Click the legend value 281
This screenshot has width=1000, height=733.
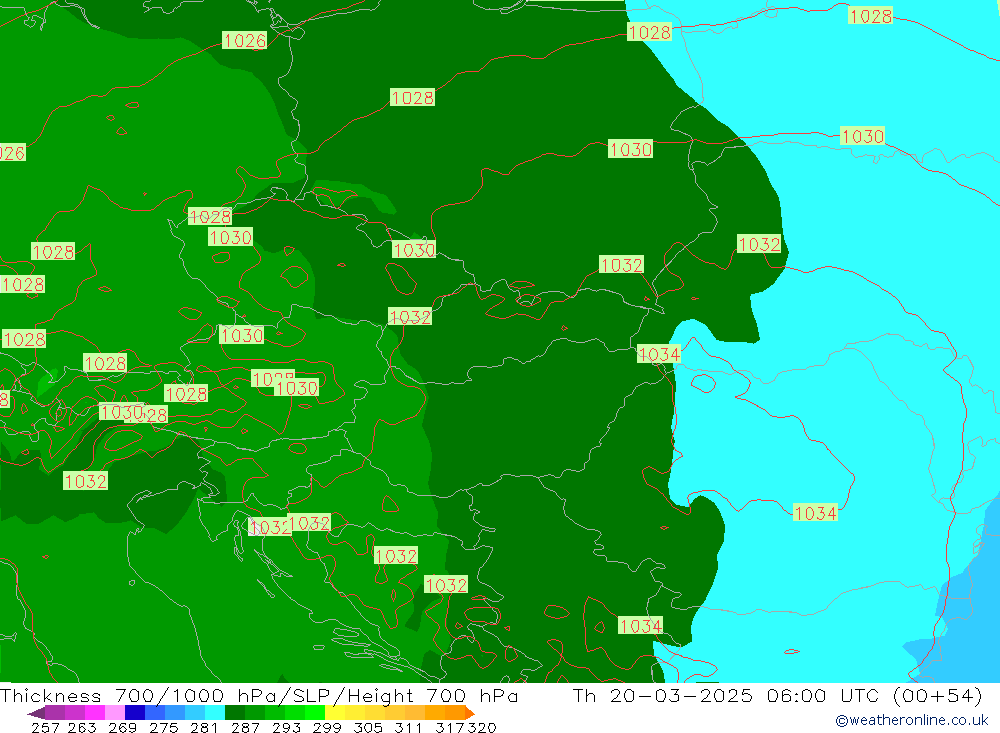(x=204, y=727)
